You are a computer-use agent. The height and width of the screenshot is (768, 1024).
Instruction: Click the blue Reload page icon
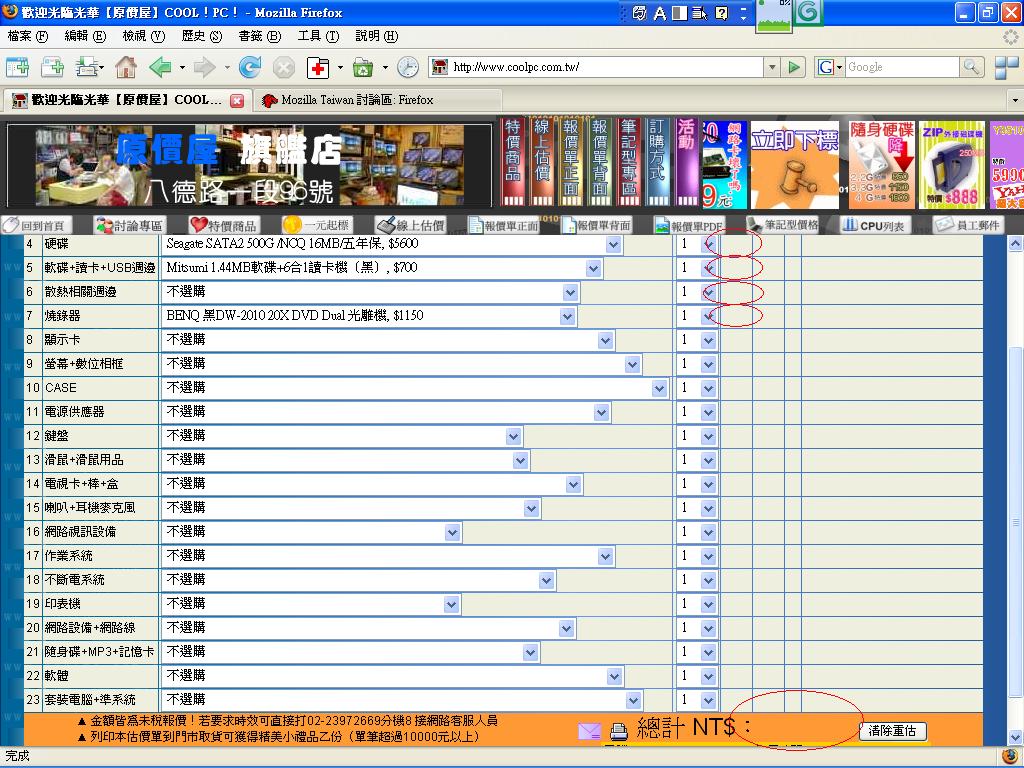point(249,67)
